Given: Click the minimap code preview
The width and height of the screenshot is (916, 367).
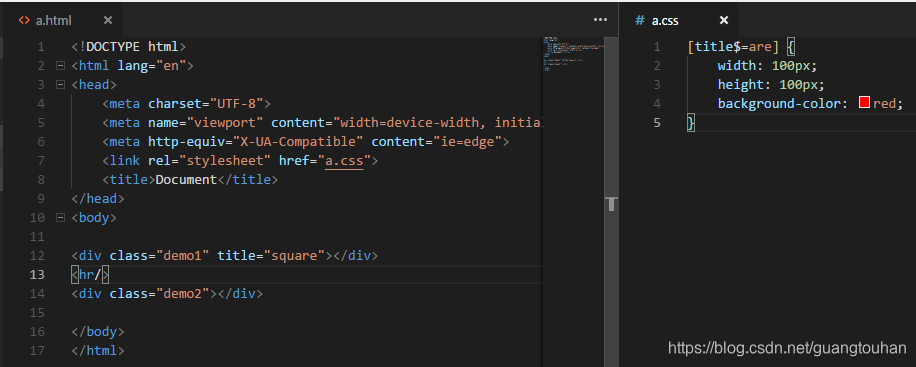Looking at the screenshot, I should [573, 54].
